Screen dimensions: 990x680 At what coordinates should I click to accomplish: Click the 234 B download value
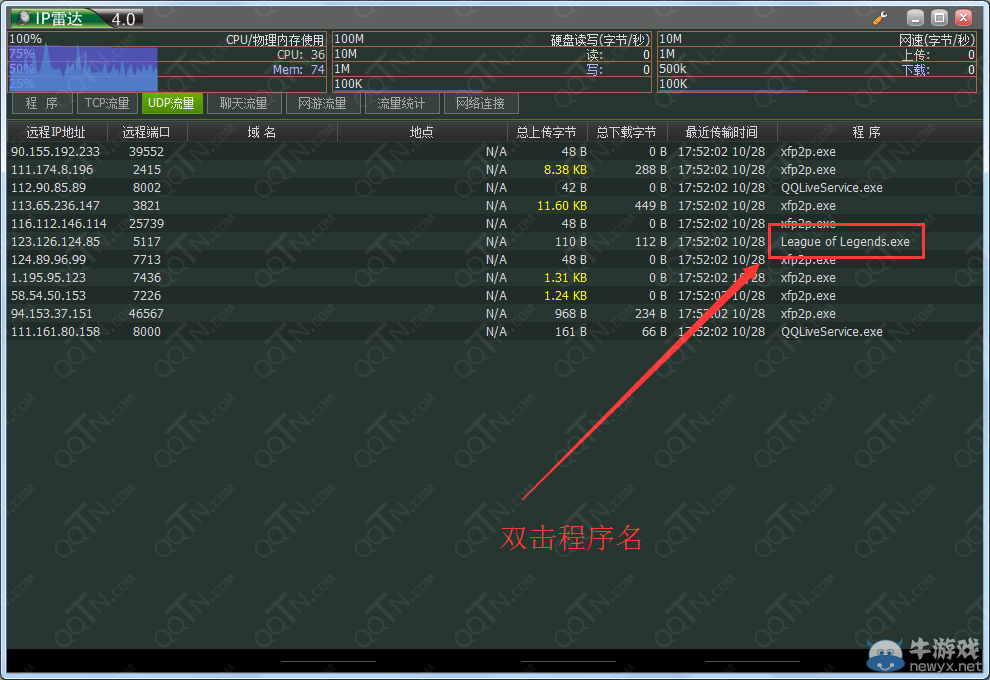pyautogui.click(x=650, y=314)
